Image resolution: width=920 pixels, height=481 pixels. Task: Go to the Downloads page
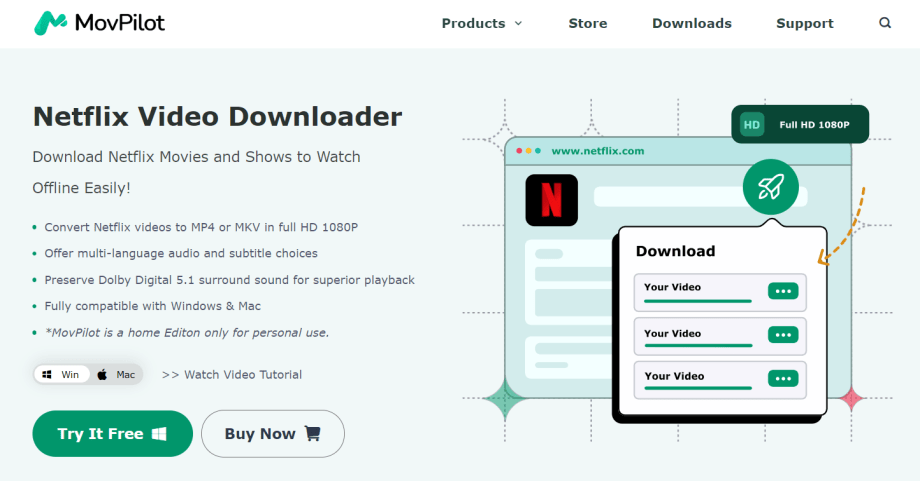point(692,23)
